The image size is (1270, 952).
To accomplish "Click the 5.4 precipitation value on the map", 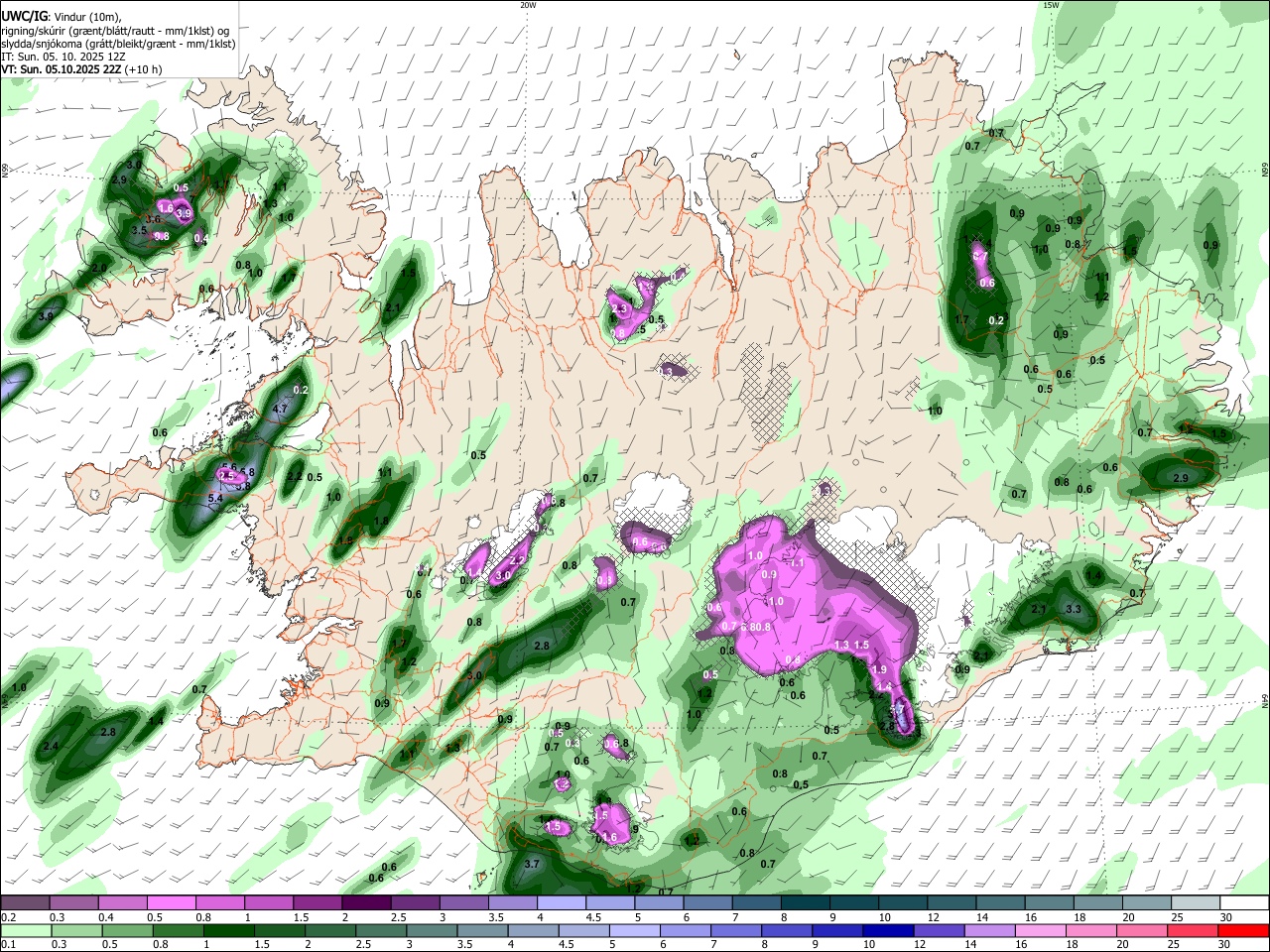I will [214, 499].
